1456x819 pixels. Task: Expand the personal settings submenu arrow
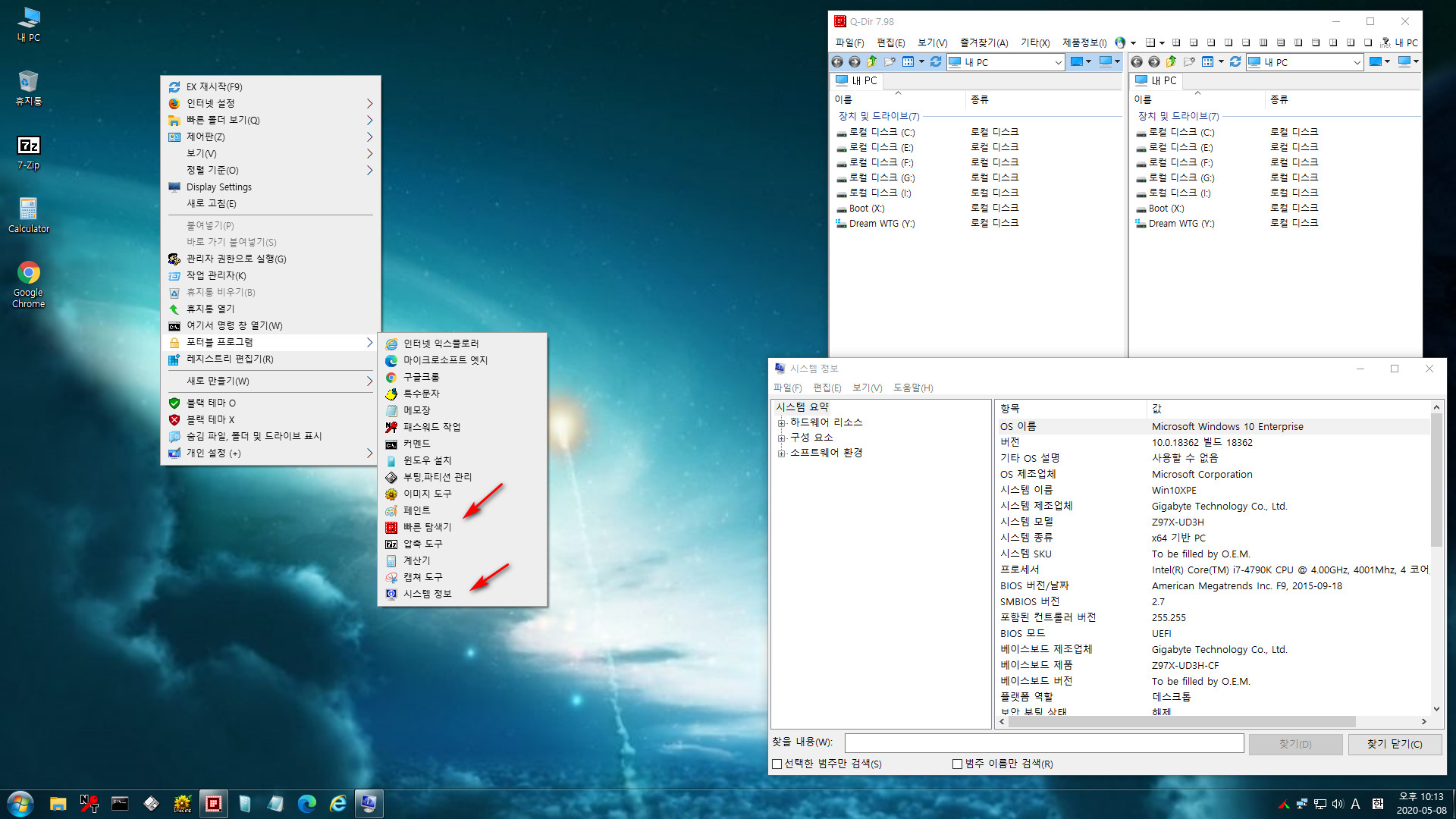(370, 453)
